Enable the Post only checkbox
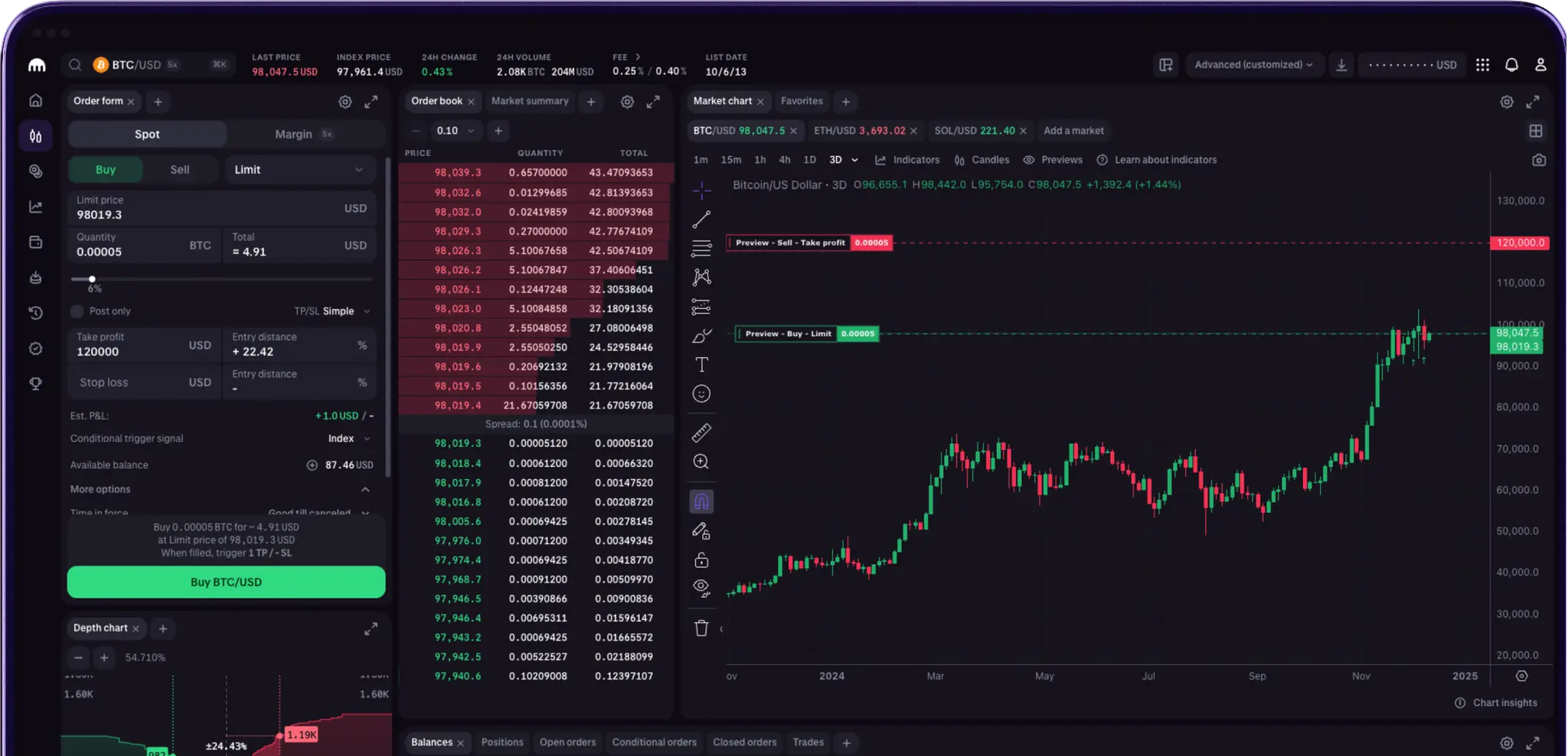The width and height of the screenshot is (1568, 756). point(77,311)
